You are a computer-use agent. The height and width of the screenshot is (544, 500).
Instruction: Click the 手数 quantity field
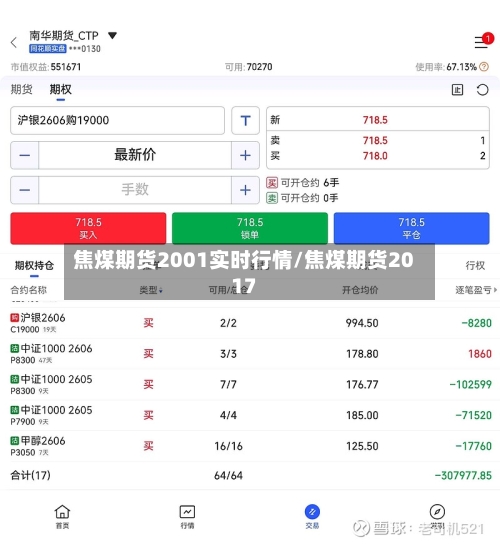pos(135,190)
